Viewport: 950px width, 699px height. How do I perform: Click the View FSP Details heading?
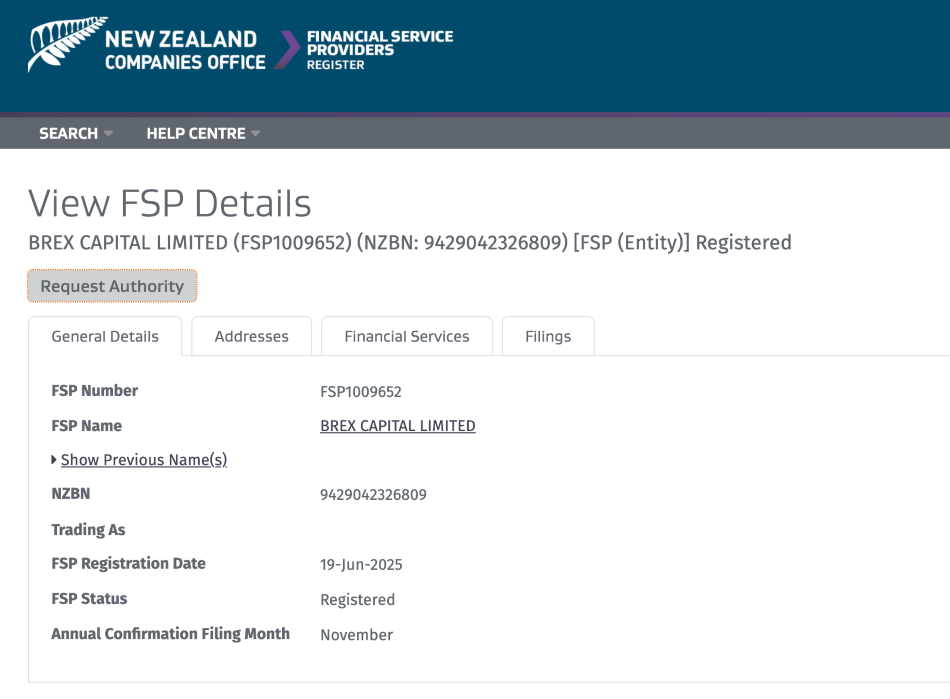[x=170, y=203]
